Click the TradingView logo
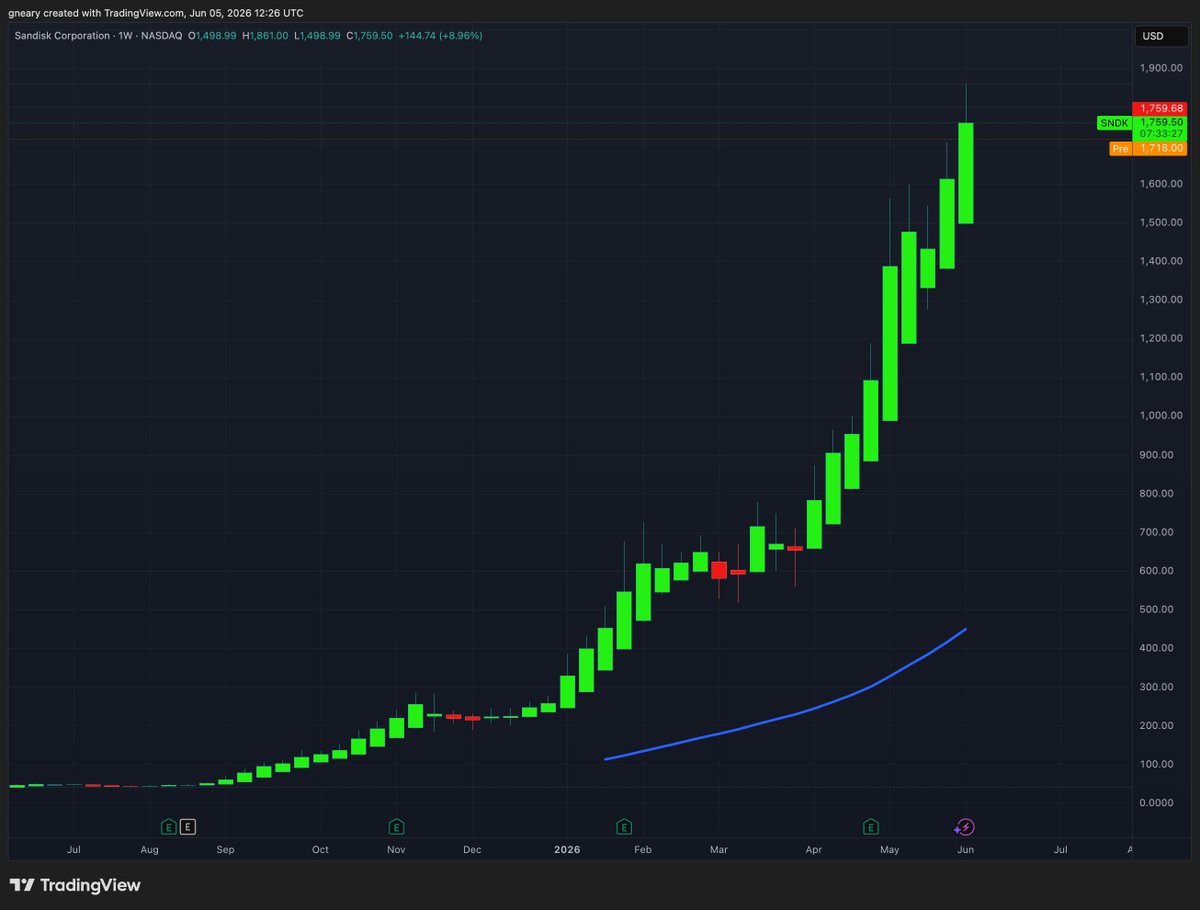 point(75,885)
